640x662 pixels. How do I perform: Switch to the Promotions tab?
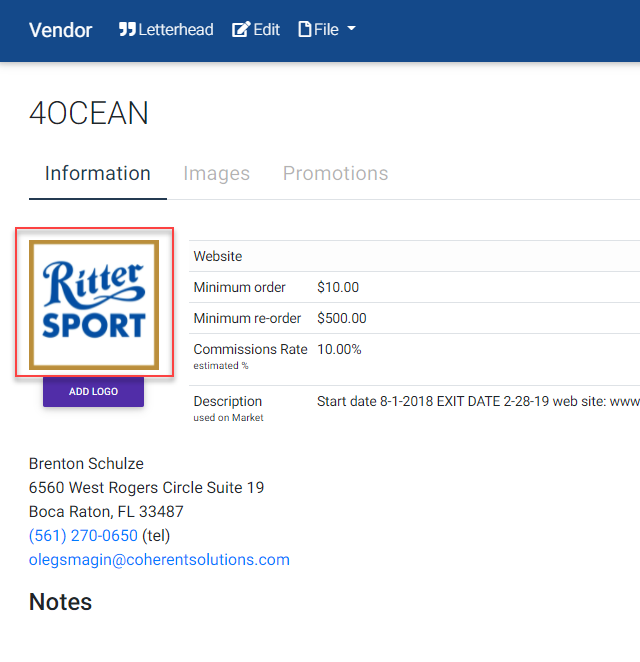(x=336, y=174)
